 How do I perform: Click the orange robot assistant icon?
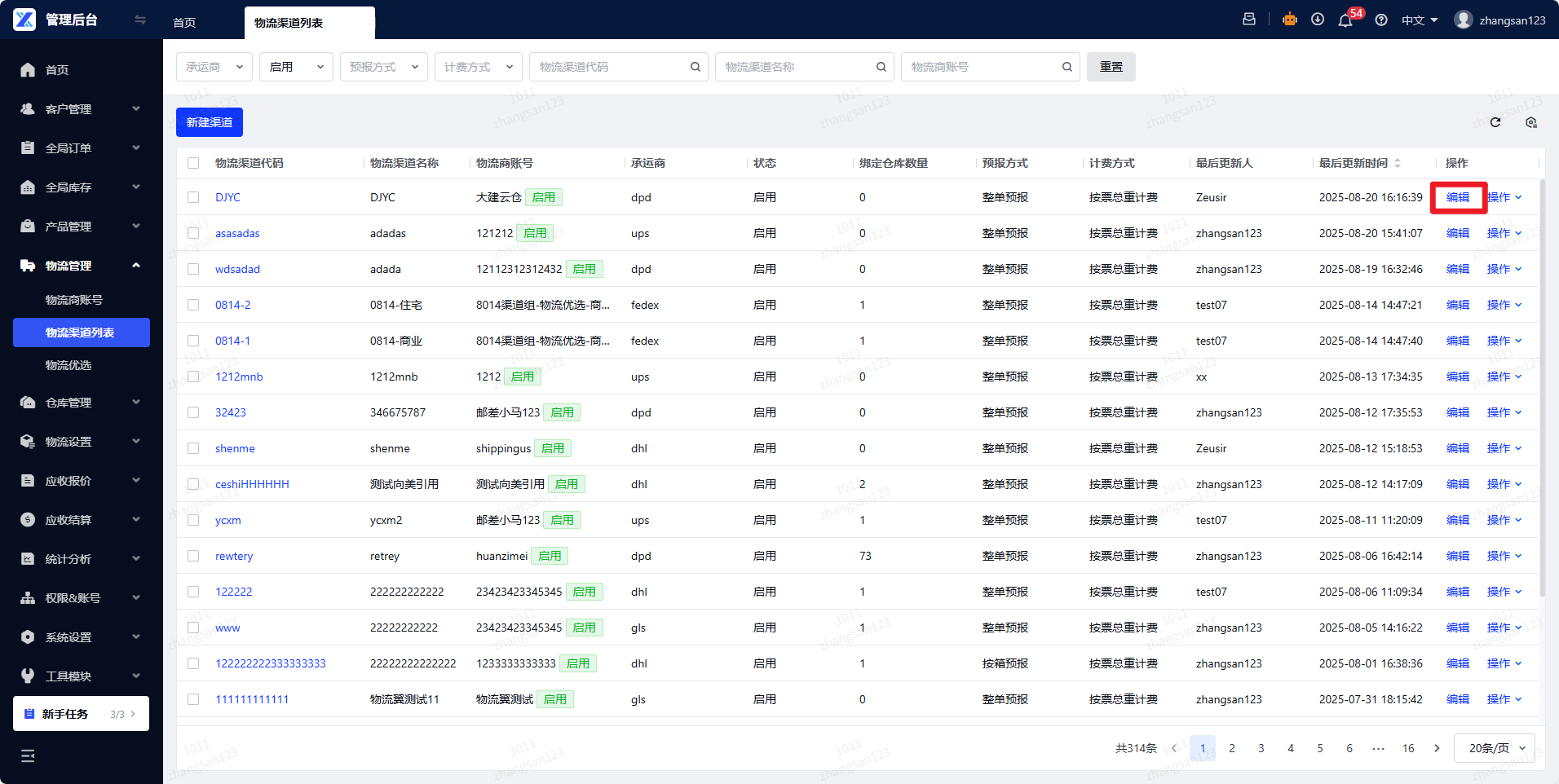(1289, 20)
